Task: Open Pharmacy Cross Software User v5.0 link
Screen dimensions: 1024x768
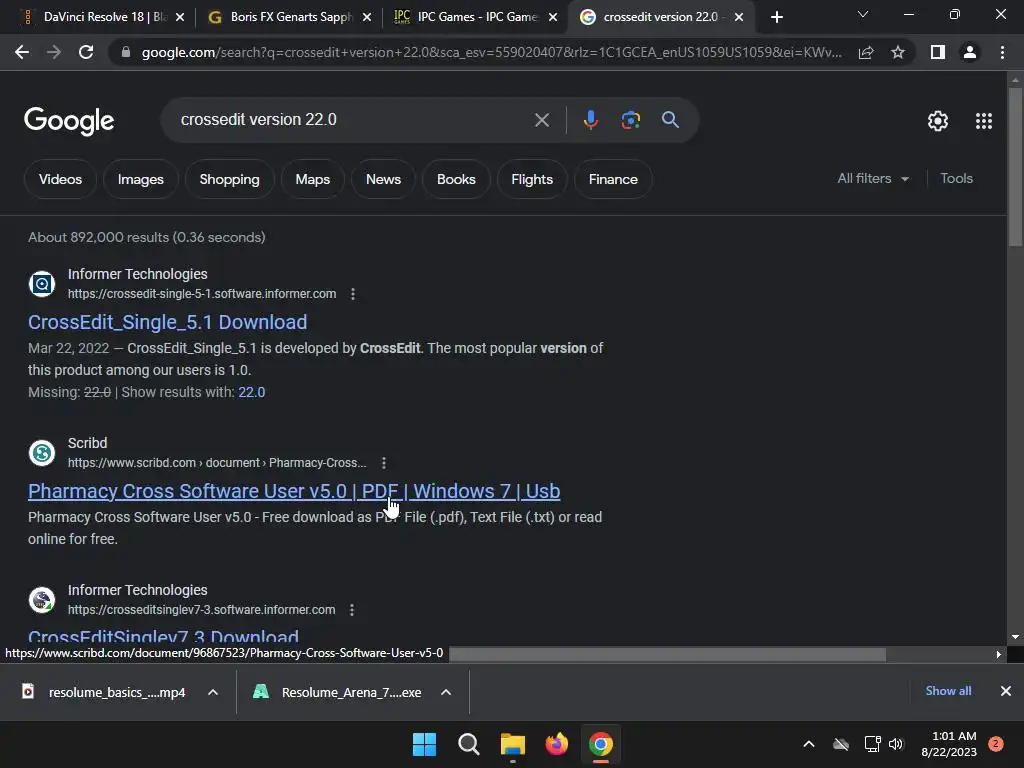Action: pos(294,491)
